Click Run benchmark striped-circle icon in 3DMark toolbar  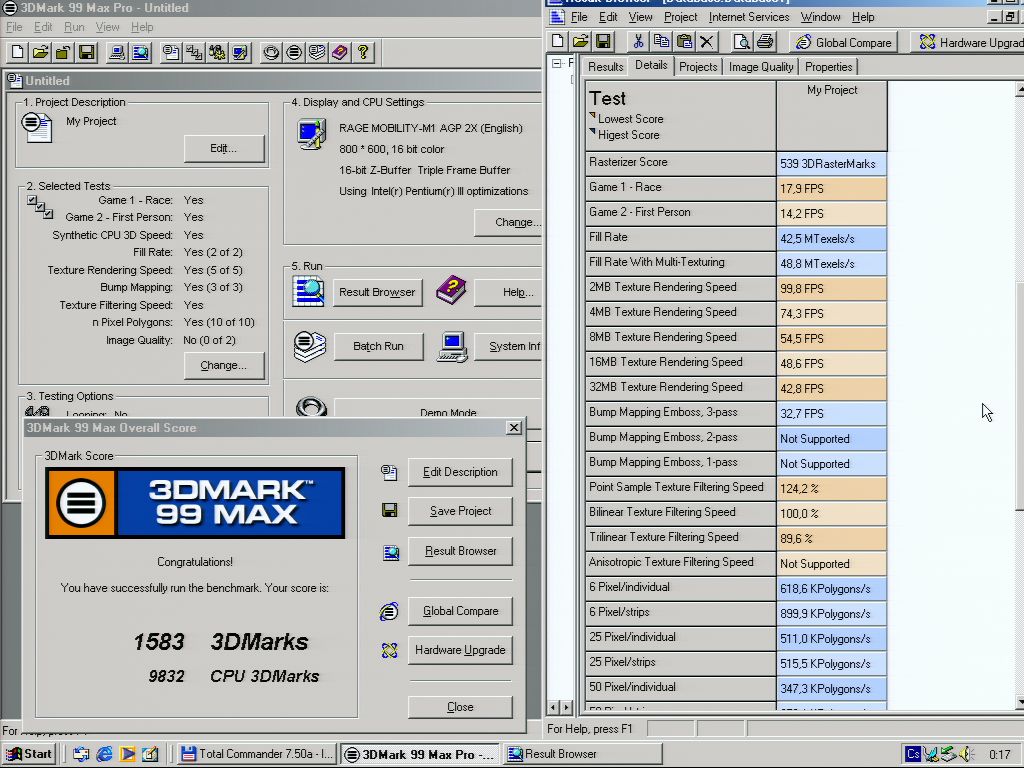point(294,52)
